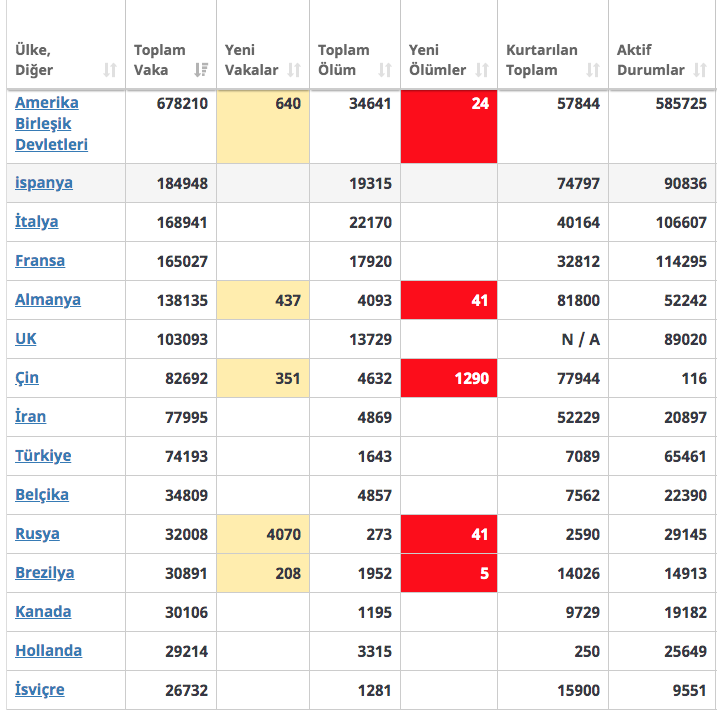Sort table by Yeni Vakalar arrows

293,70
